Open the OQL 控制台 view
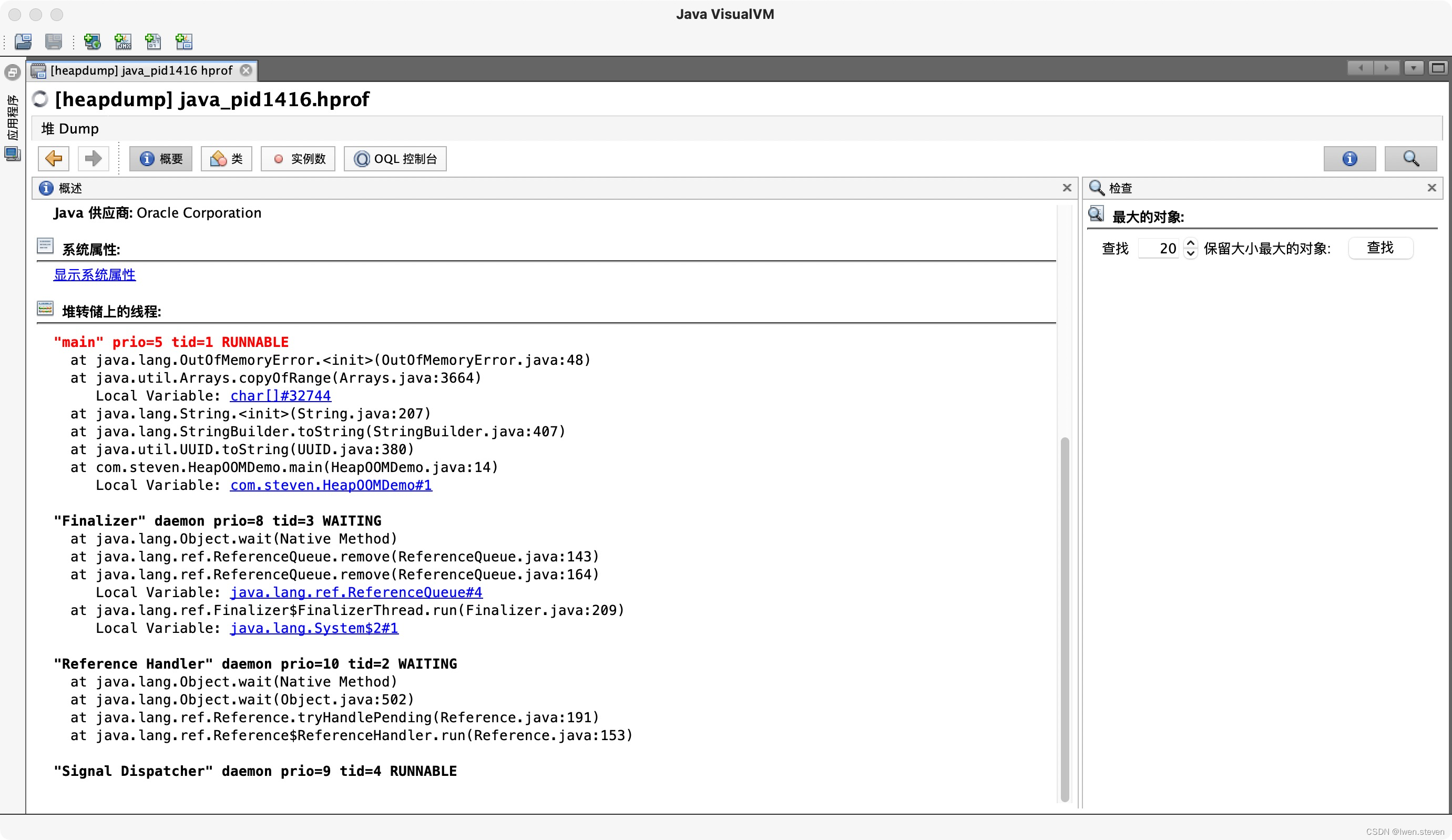 tap(395, 158)
